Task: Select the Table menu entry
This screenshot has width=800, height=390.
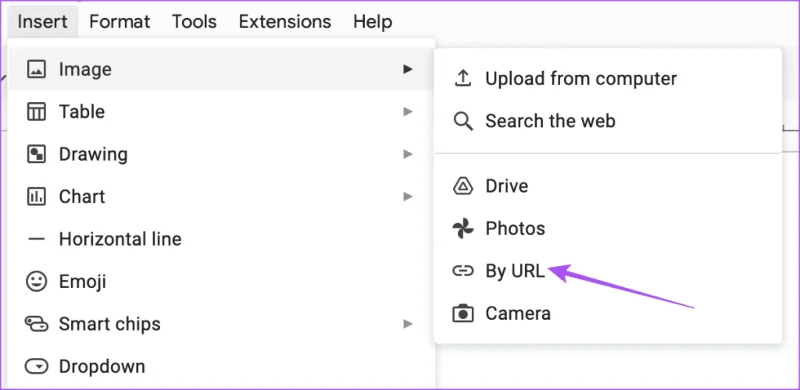Action: tap(221, 111)
